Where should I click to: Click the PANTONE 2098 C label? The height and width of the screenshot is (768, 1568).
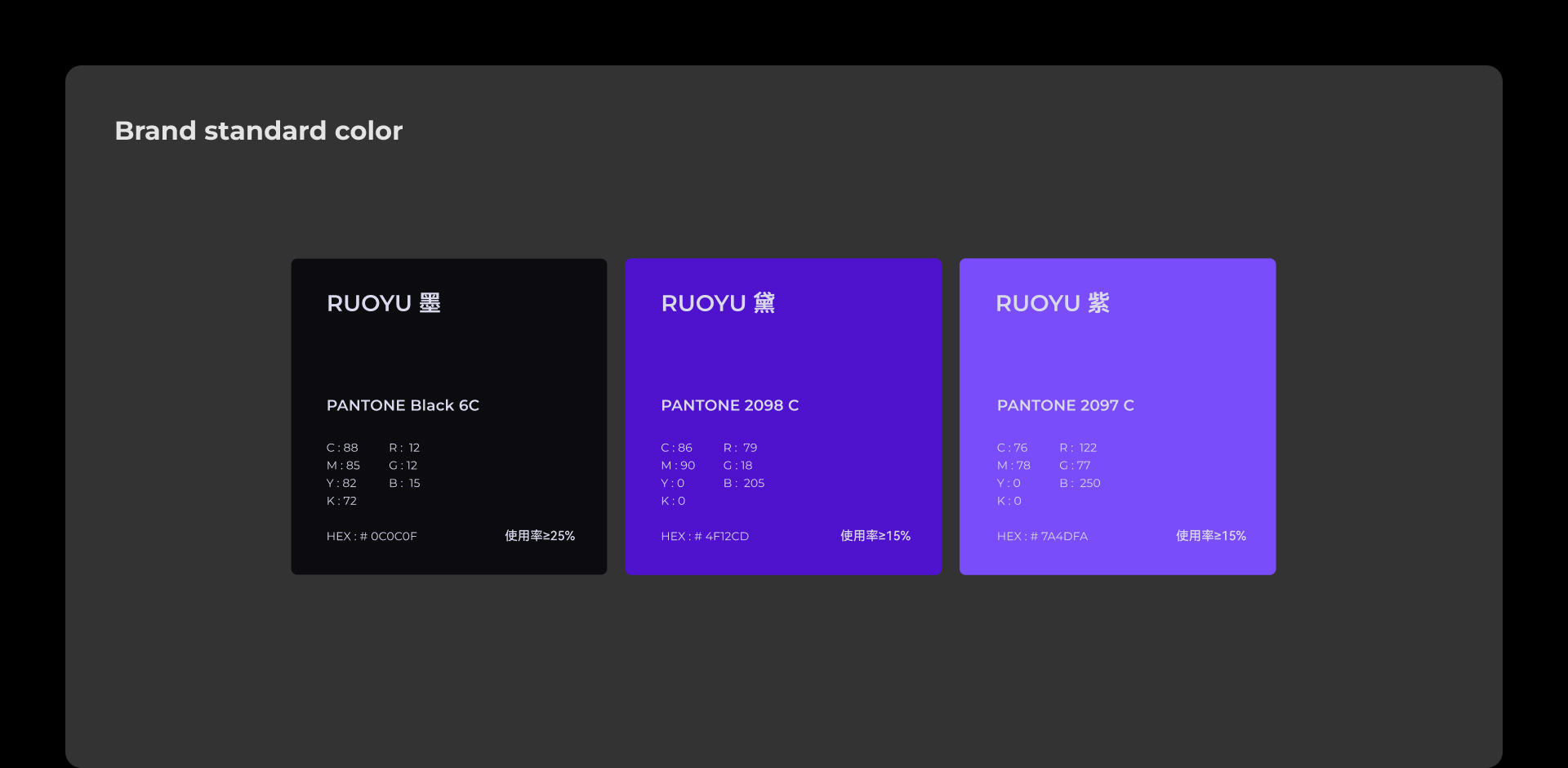point(729,405)
